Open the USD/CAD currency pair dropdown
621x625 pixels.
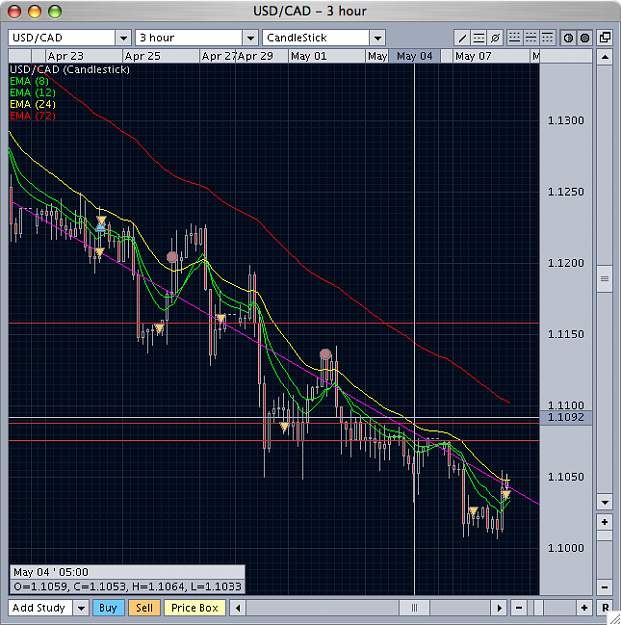123,38
